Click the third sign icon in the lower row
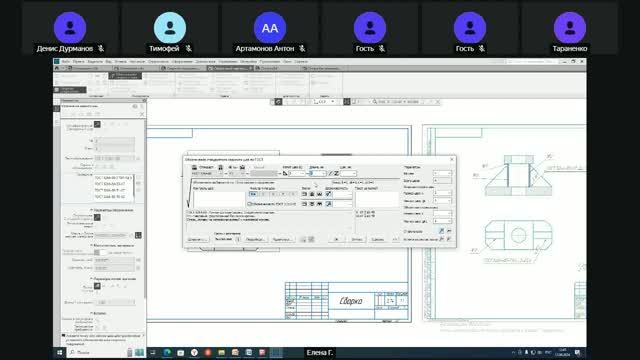Image resolution: width=640 pixels, height=360 pixels. [x=319, y=204]
